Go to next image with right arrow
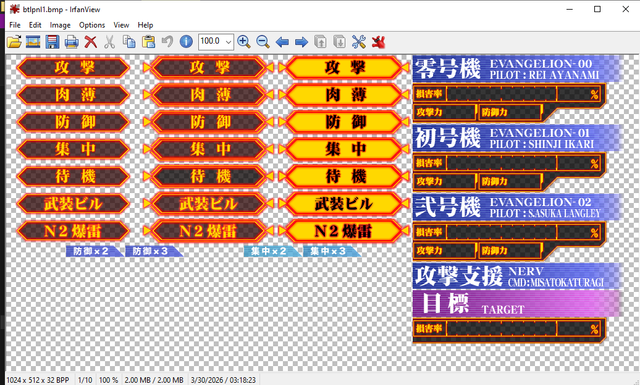This screenshot has height=385, width=640. coord(301,42)
